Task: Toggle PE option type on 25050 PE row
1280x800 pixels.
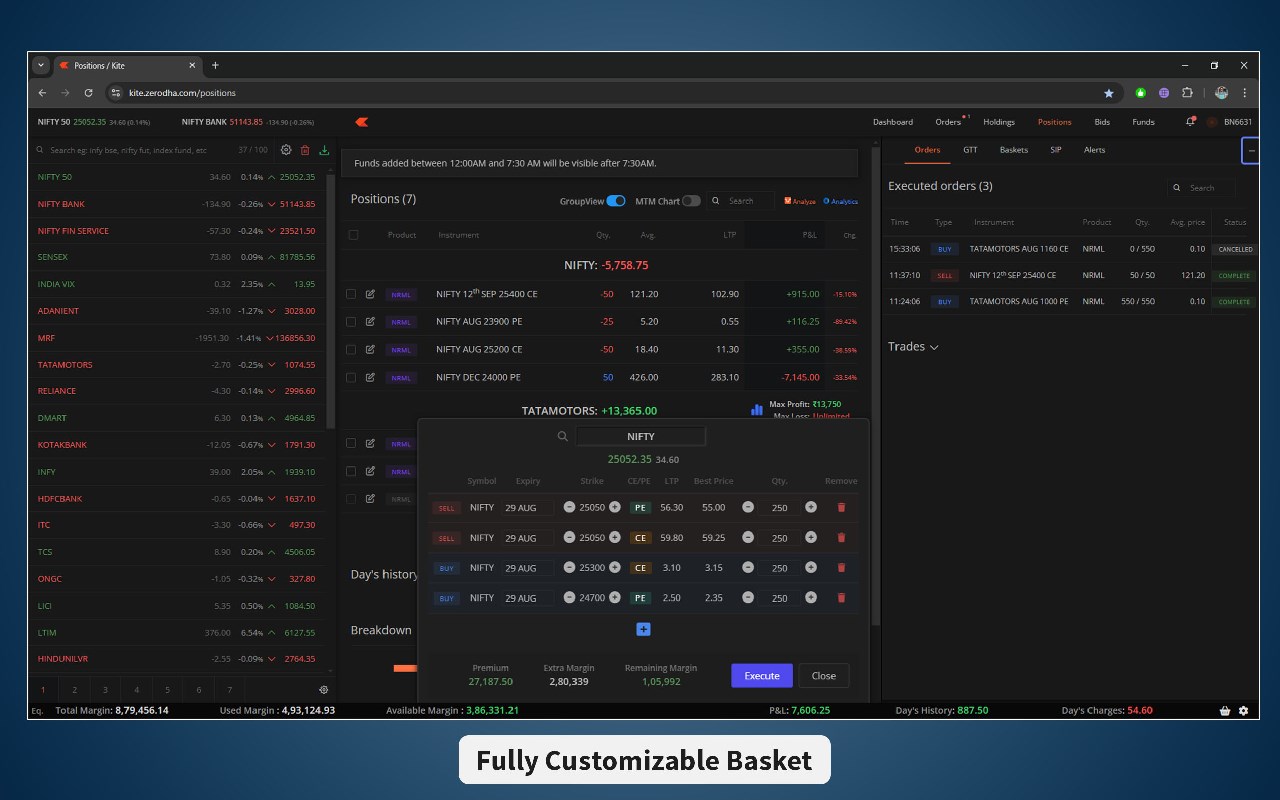Action: (641, 508)
